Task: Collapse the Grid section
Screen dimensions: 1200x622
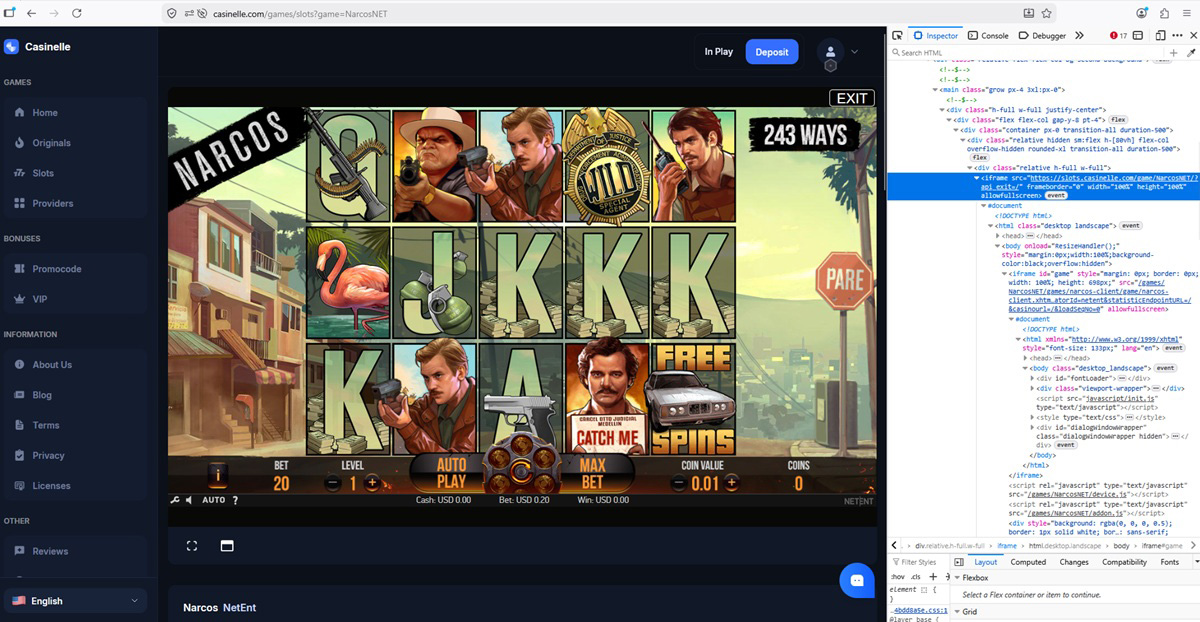Action: coord(956,611)
